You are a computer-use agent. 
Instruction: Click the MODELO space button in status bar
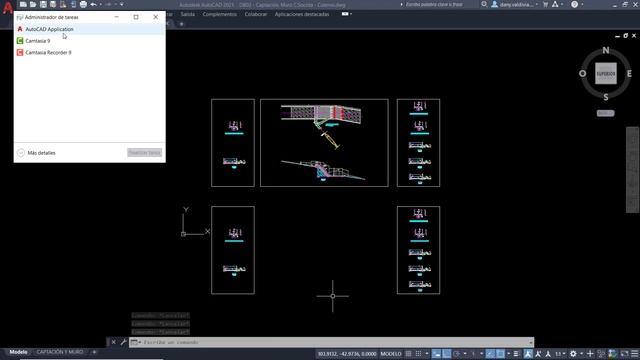(391, 353)
